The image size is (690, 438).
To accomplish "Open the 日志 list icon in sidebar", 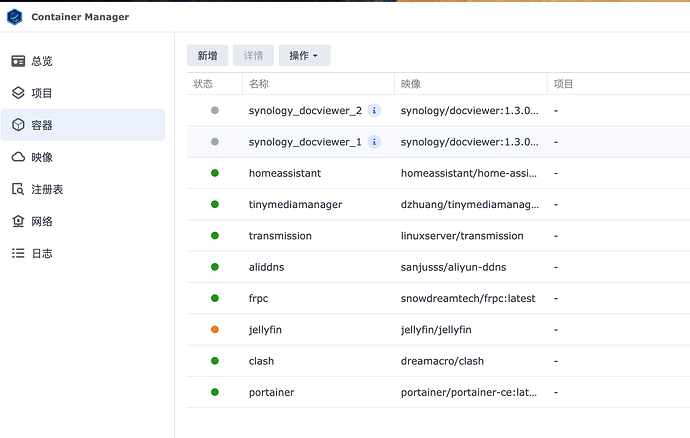I will tap(18, 253).
